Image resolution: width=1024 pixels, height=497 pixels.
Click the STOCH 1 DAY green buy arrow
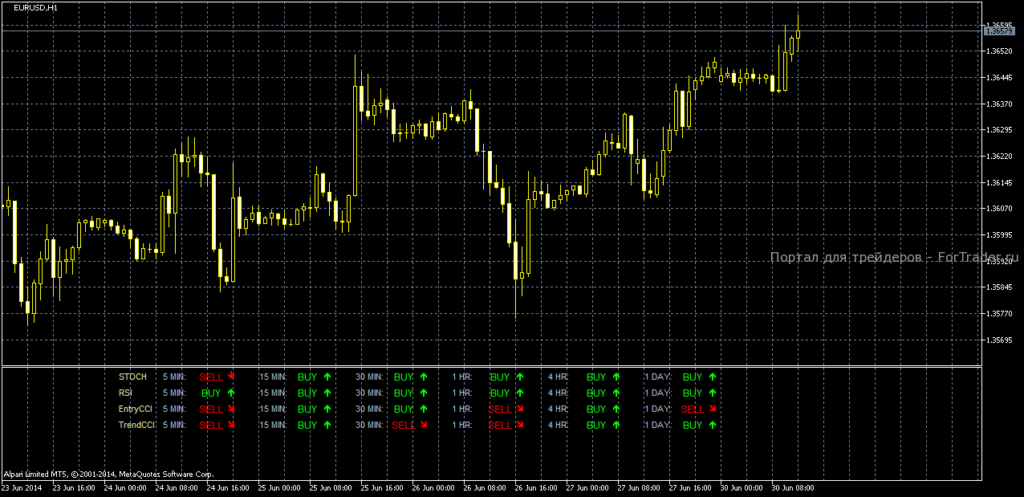coord(712,377)
